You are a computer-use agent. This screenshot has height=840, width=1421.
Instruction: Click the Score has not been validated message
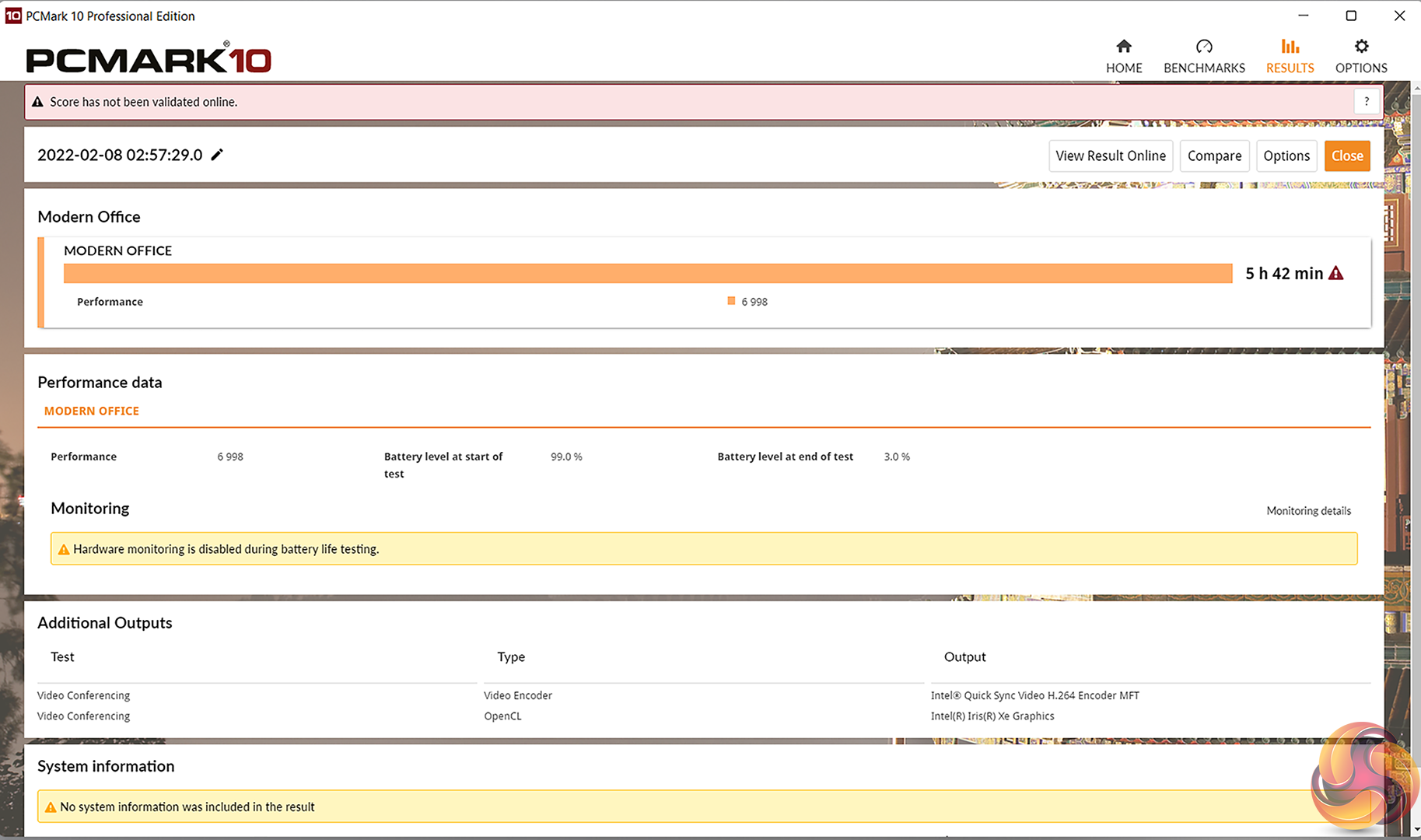click(x=144, y=102)
